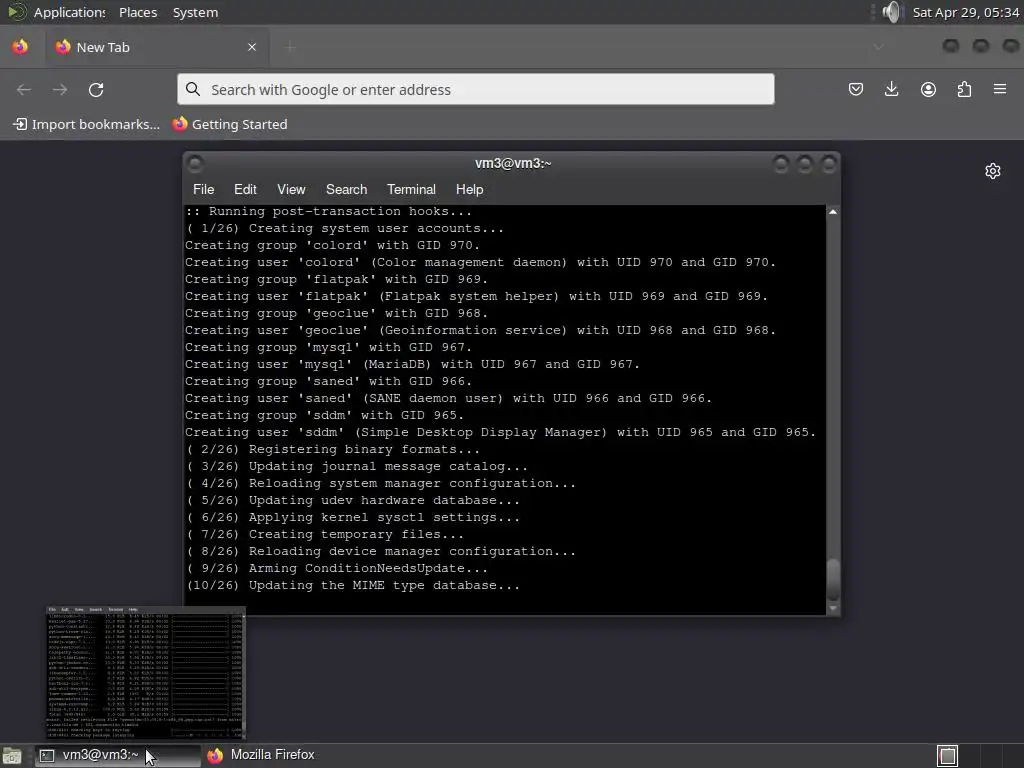Click the magnifier icon in the address bar
This screenshot has height=768, width=1024.
click(x=193, y=89)
